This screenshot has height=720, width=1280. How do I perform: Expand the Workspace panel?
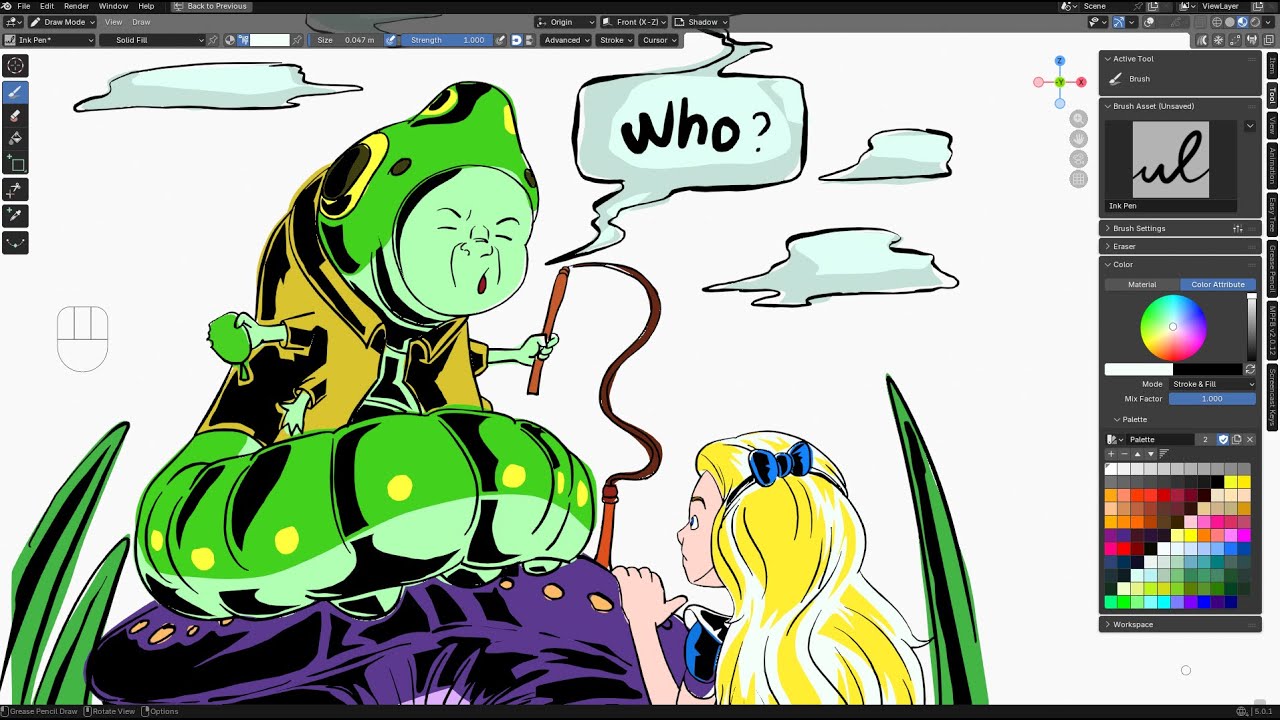[1179, 624]
